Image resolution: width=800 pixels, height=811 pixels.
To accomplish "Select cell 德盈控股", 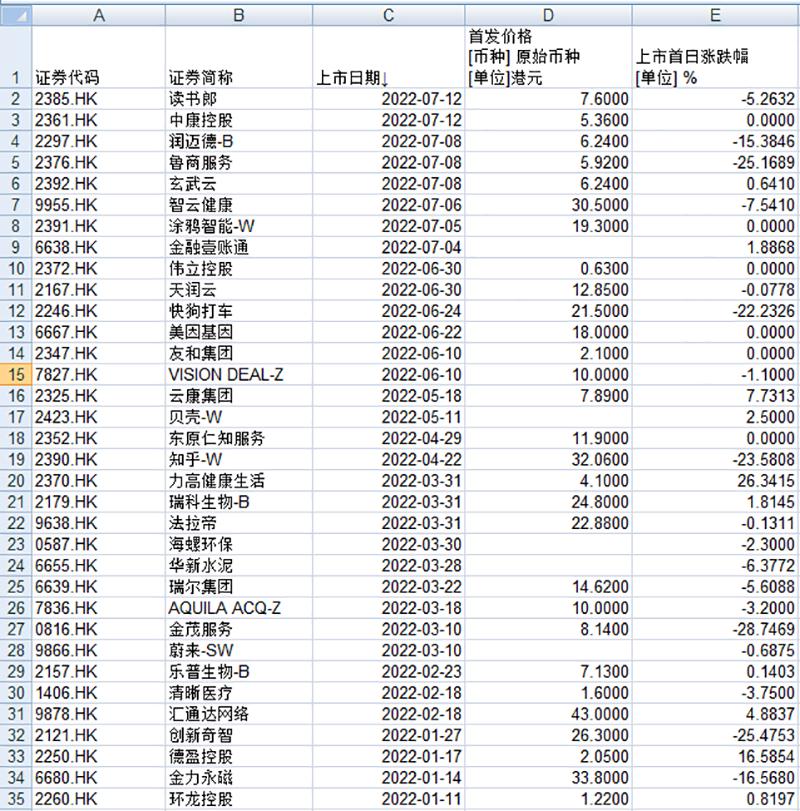I will point(239,756).
